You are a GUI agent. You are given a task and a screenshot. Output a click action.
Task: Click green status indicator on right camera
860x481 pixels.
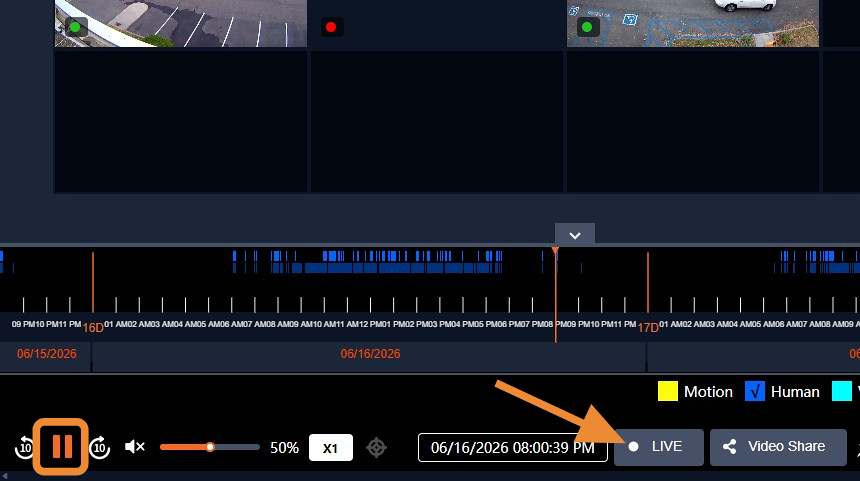pyautogui.click(x=587, y=27)
